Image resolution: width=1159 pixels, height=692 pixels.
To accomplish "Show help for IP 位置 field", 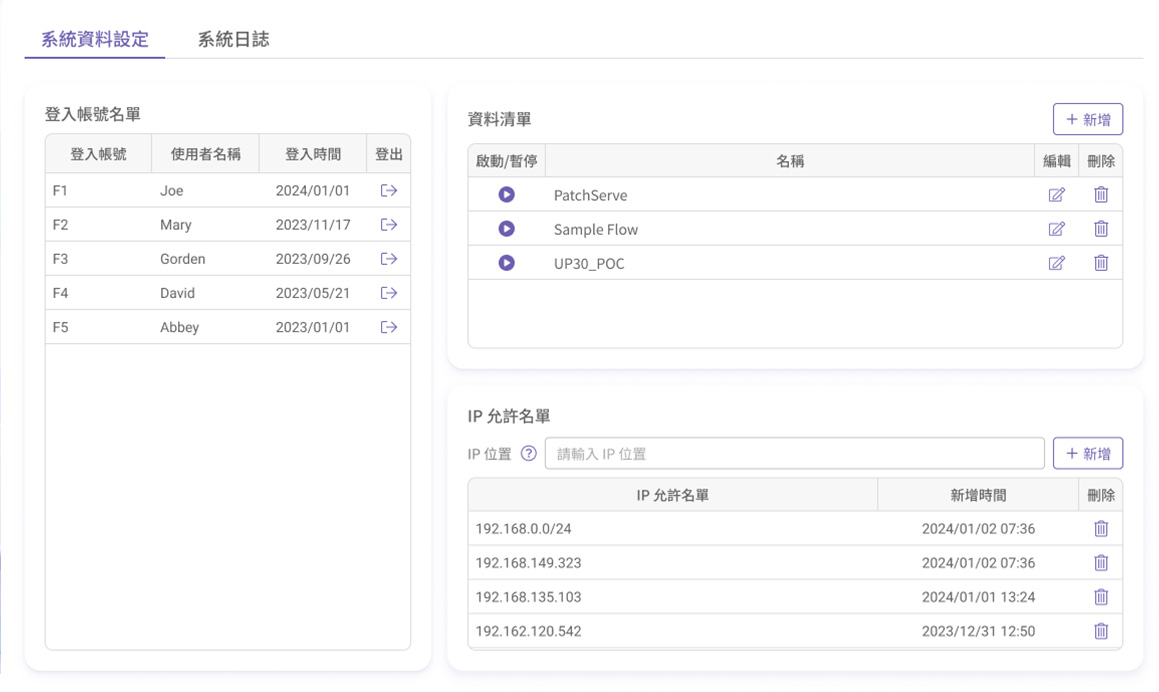I will click(529, 454).
